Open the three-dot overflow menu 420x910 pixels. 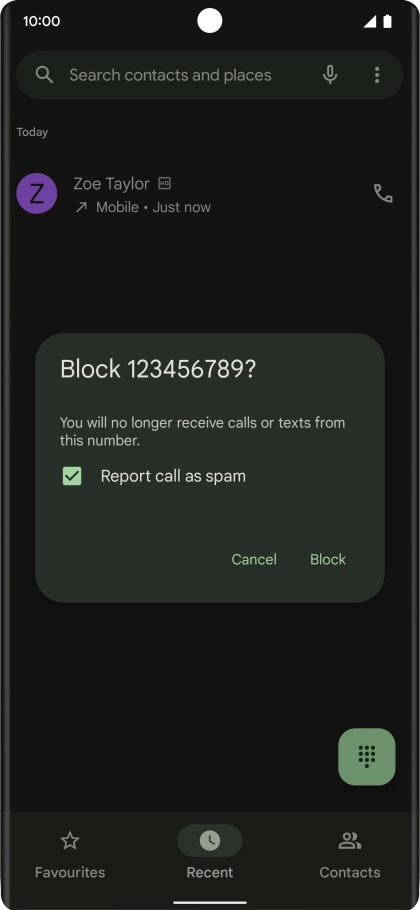click(376, 75)
